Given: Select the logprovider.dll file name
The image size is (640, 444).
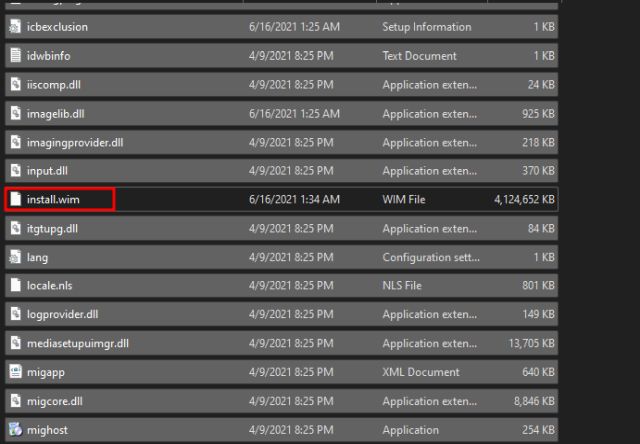Looking at the screenshot, I should point(65,315).
